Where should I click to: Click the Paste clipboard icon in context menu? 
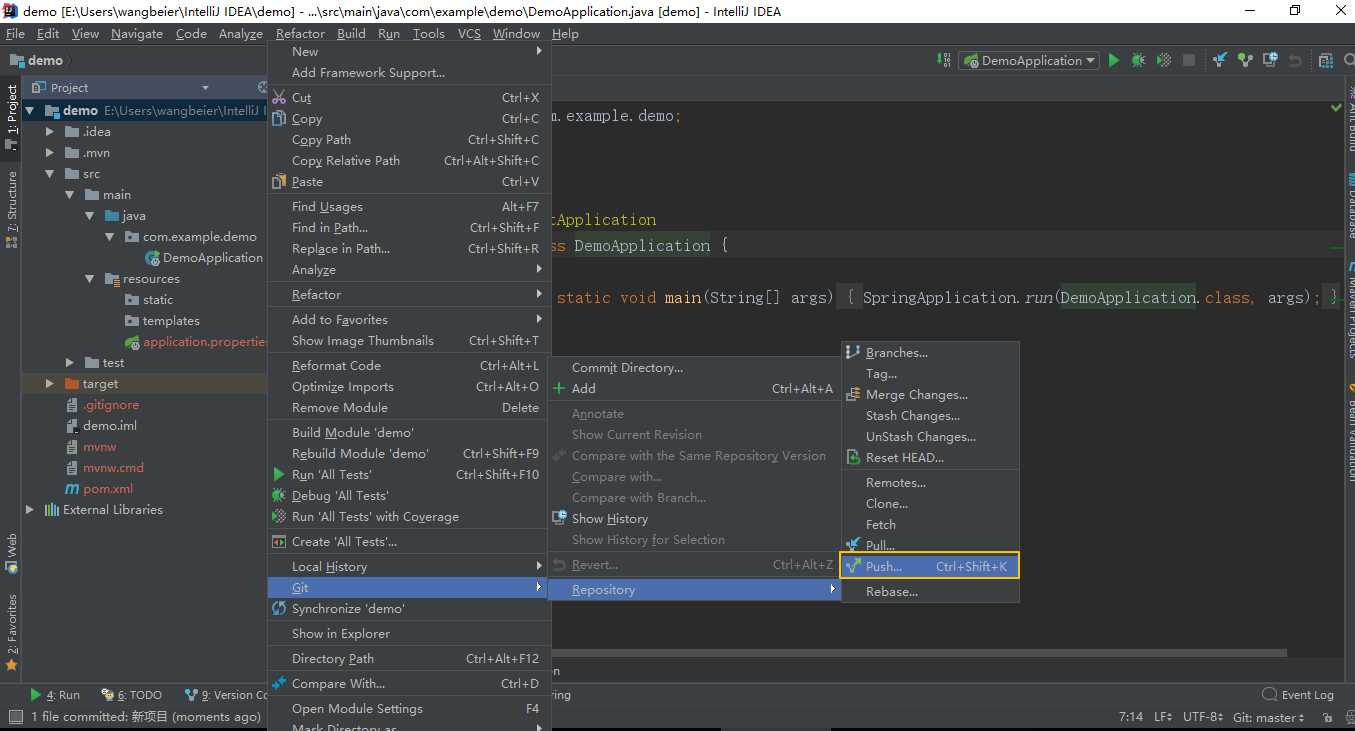[279, 181]
